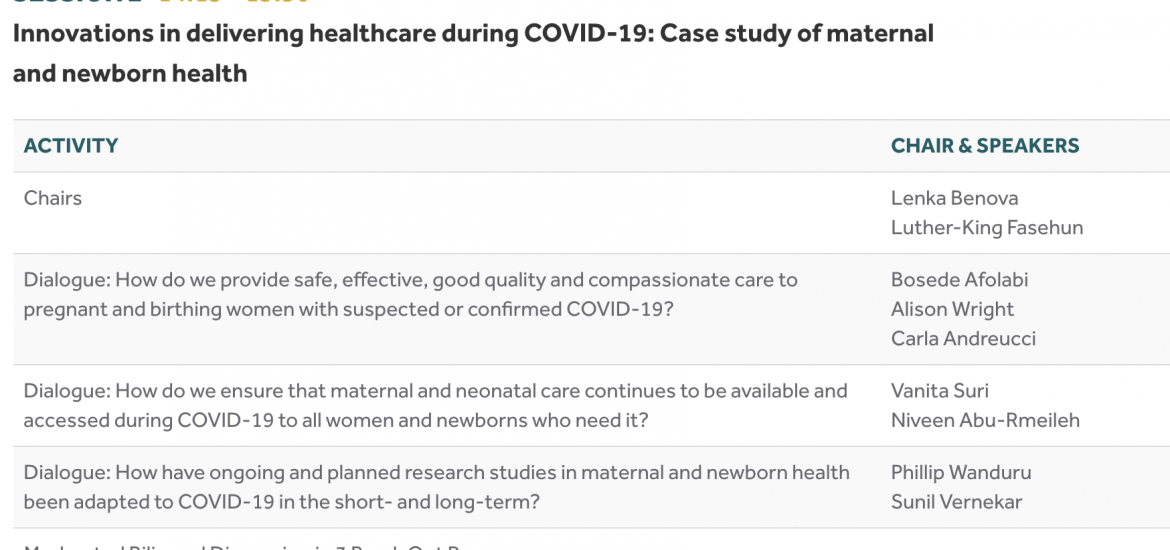This screenshot has width=1170, height=550.
Task: Click speaker name Phillip Wanduru
Action: pos(961,472)
